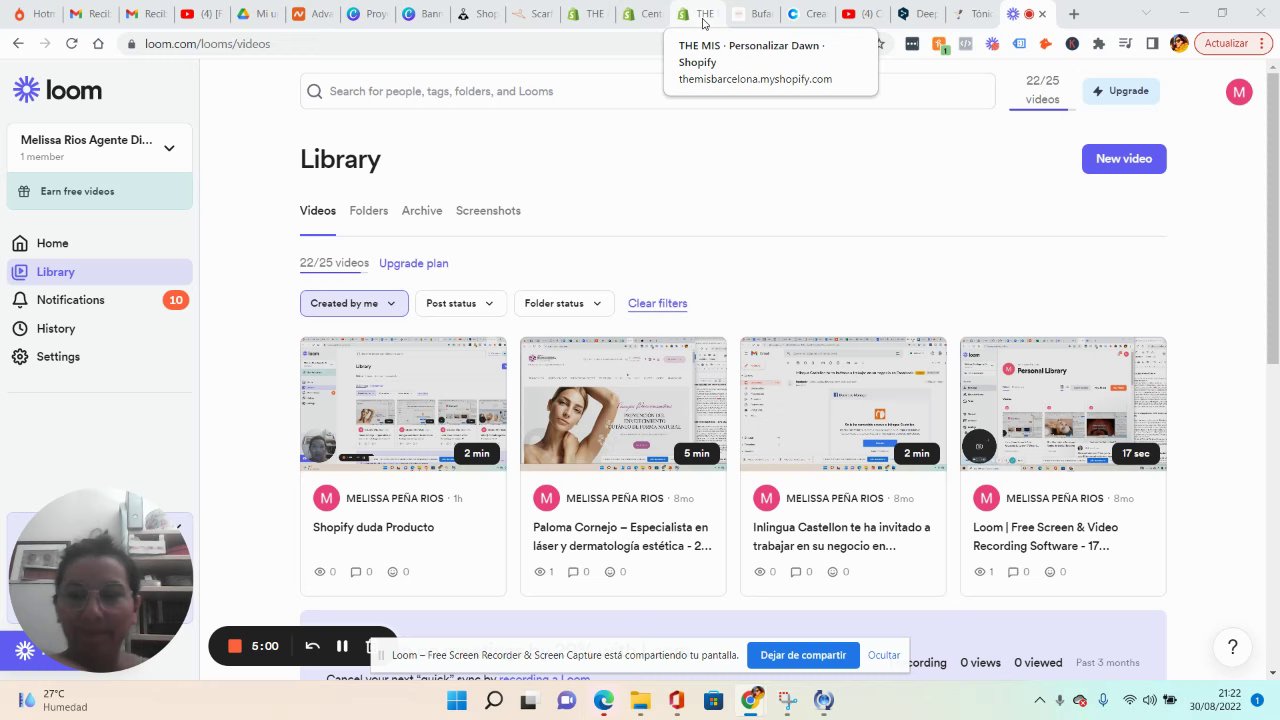Click Dejar de compartir button

pyautogui.click(x=803, y=655)
